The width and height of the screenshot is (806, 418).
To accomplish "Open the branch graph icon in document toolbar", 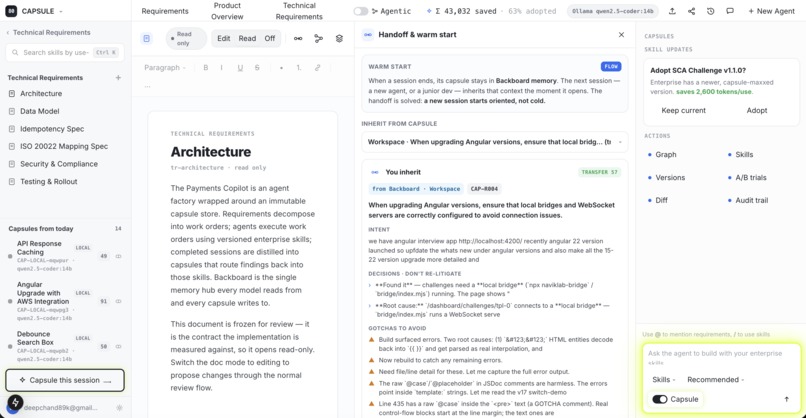I will tap(319, 39).
